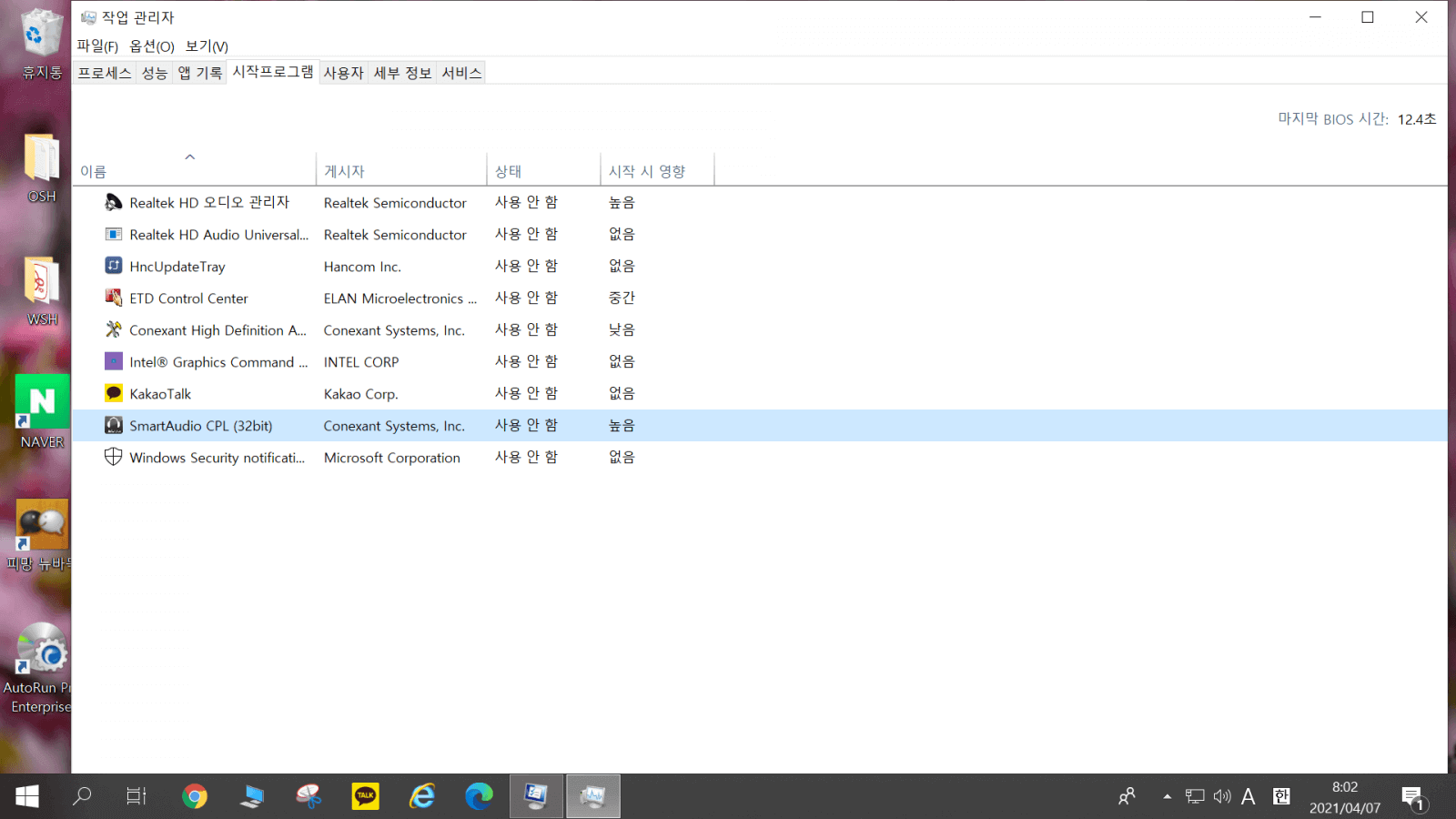Click the KakaoTalk startup entry icon
Image resolution: width=1456 pixels, height=819 pixels.
(113, 393)
